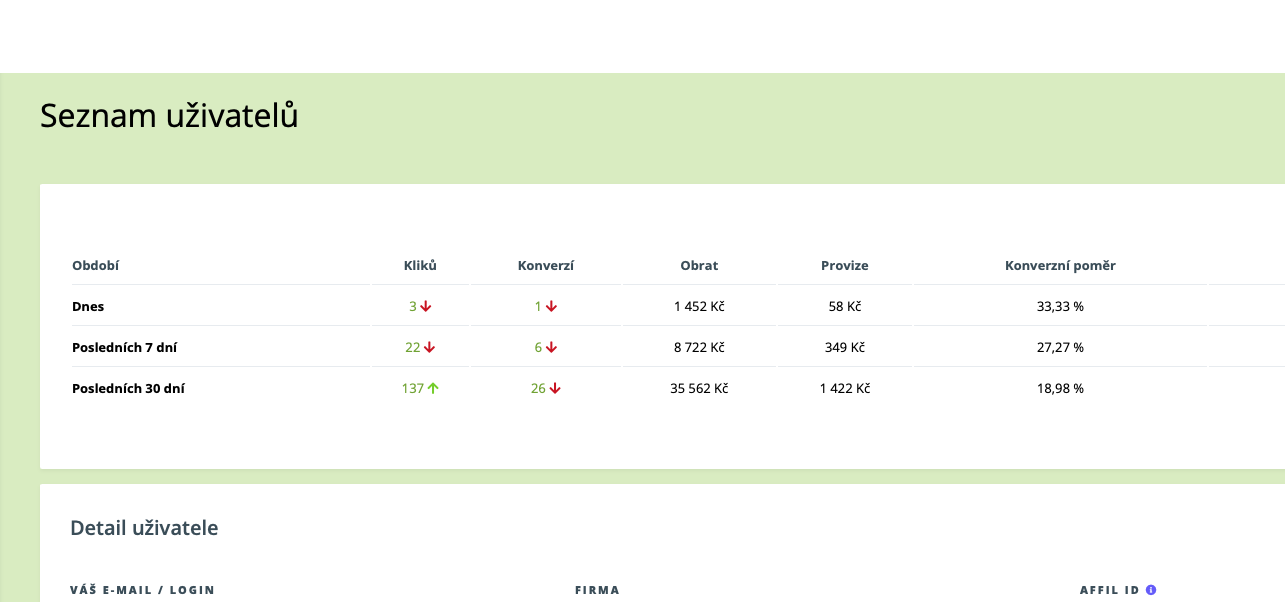This screenshot has width=1285, height=602.
Task: Click the 33,33 % conversion ratio value
Action: [x=1060, y=306]
